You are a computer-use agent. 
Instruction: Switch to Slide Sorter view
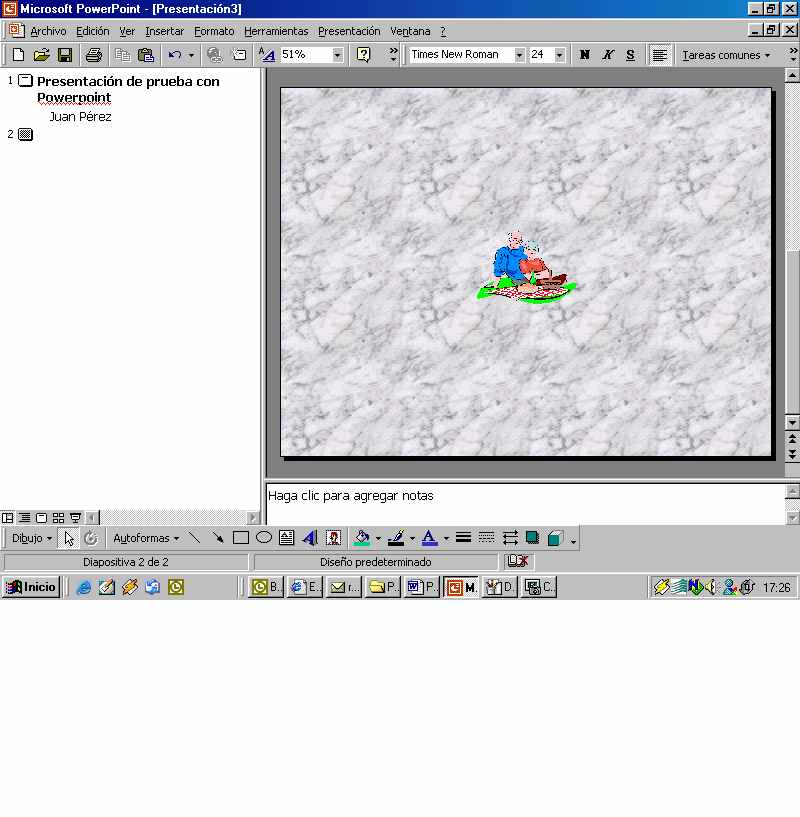[x=58, y=518]
